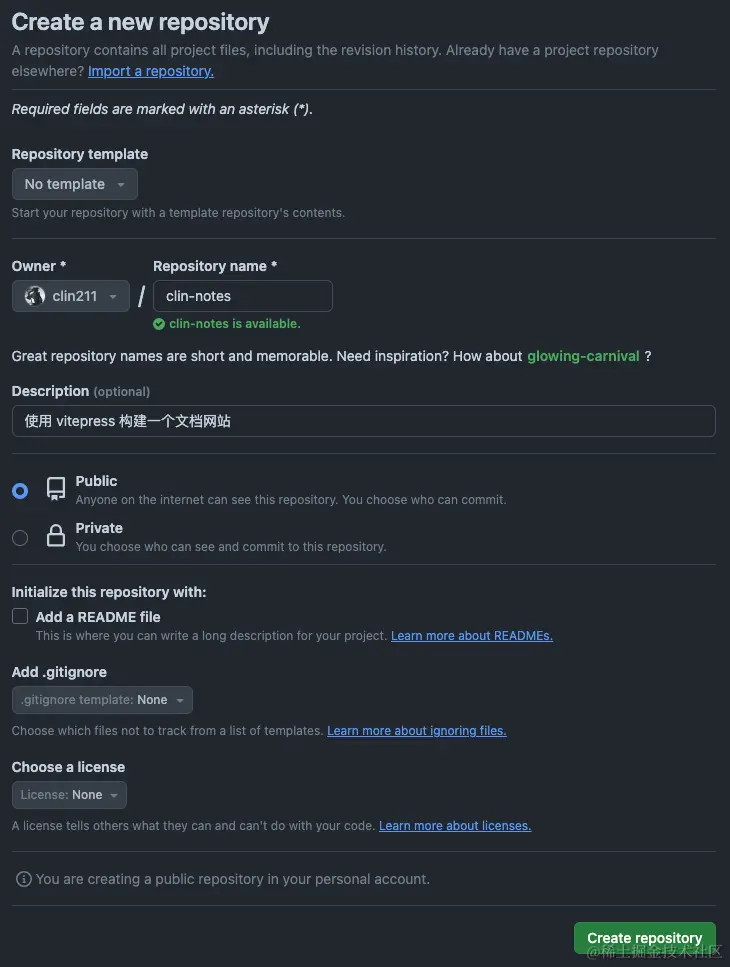This screenshot has height=967, width=730.
Task: Click the info circle icon near page bottom
Action: (x=23, y=878)
